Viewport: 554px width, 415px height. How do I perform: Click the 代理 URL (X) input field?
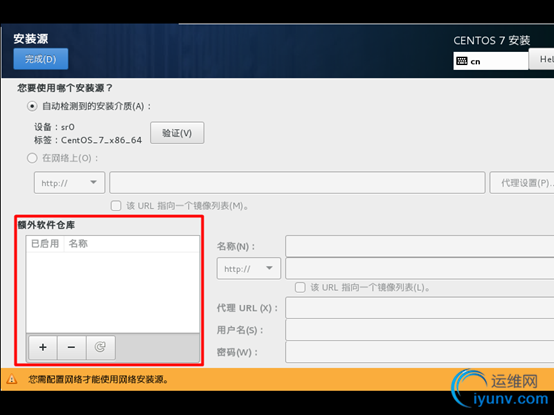pos(419,308)
